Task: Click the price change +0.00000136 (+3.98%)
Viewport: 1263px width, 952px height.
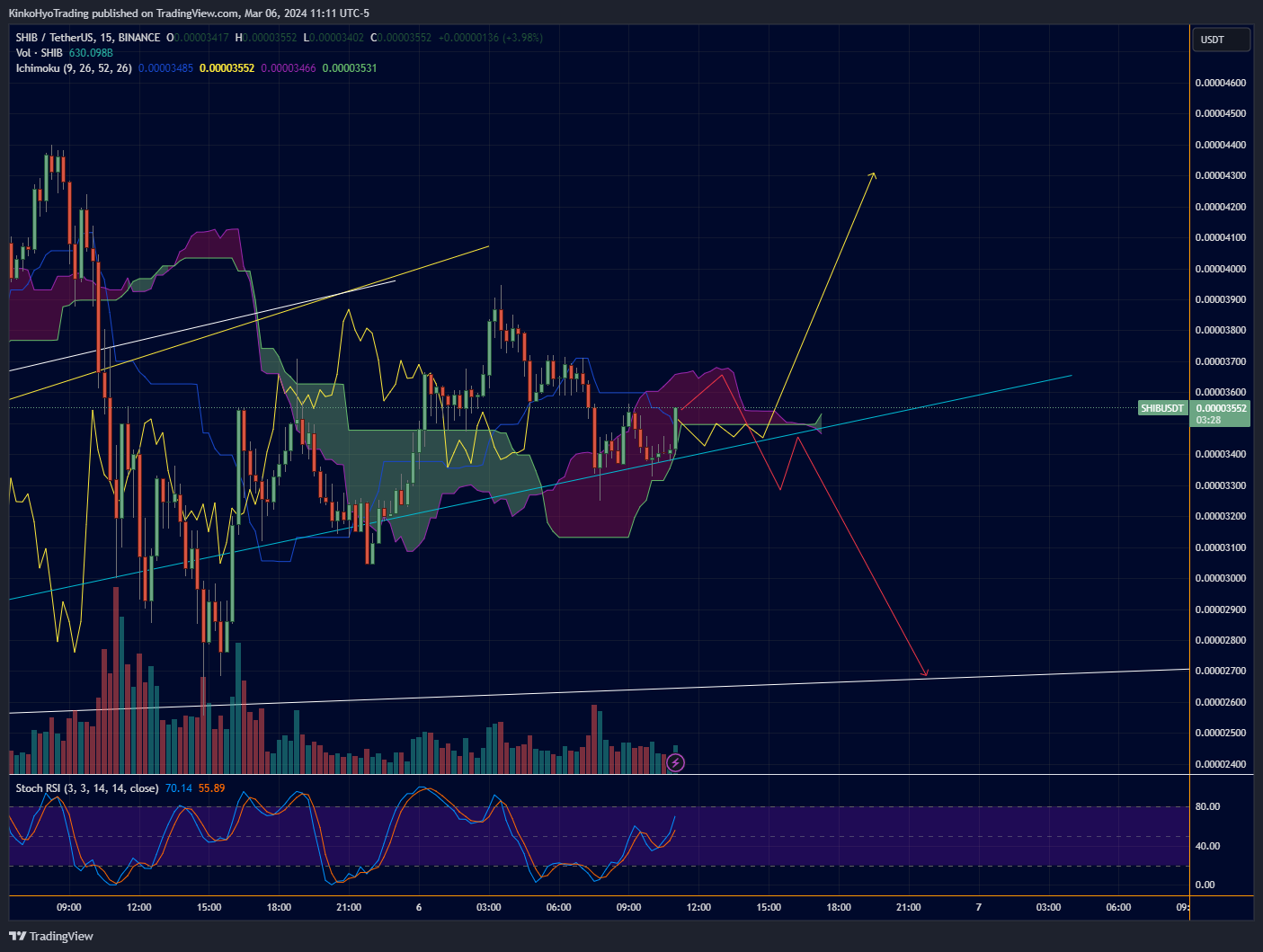Action: coord(490,38)
